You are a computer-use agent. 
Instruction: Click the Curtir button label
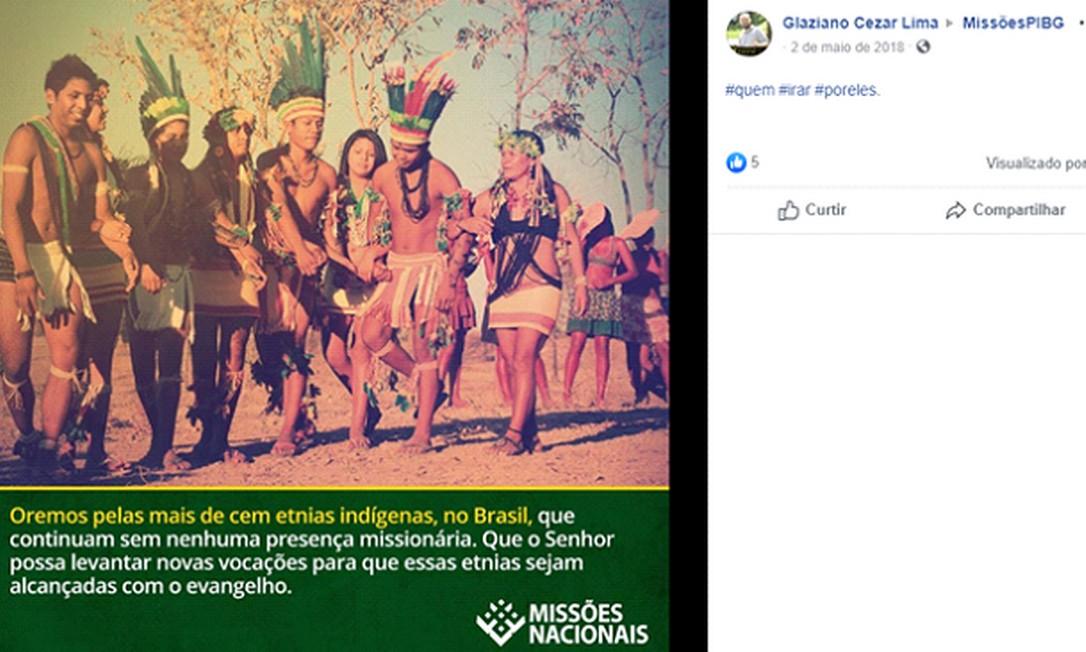point(826,210)
